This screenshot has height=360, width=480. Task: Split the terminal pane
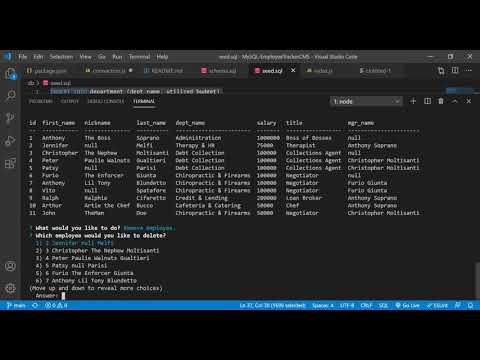[x=427, y=101]
